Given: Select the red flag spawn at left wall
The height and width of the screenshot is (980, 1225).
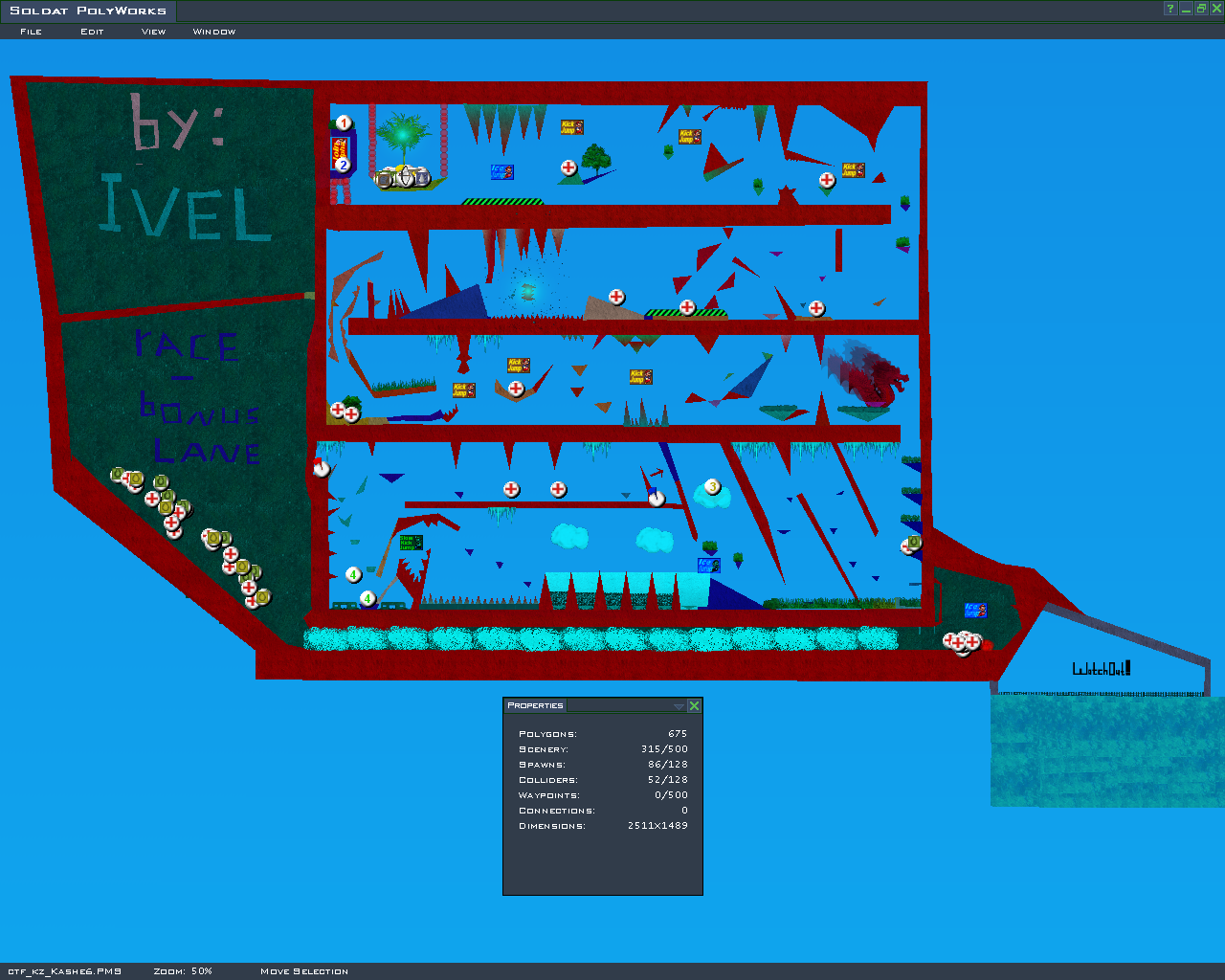Looking at the screenshot, I should [322, 468].
